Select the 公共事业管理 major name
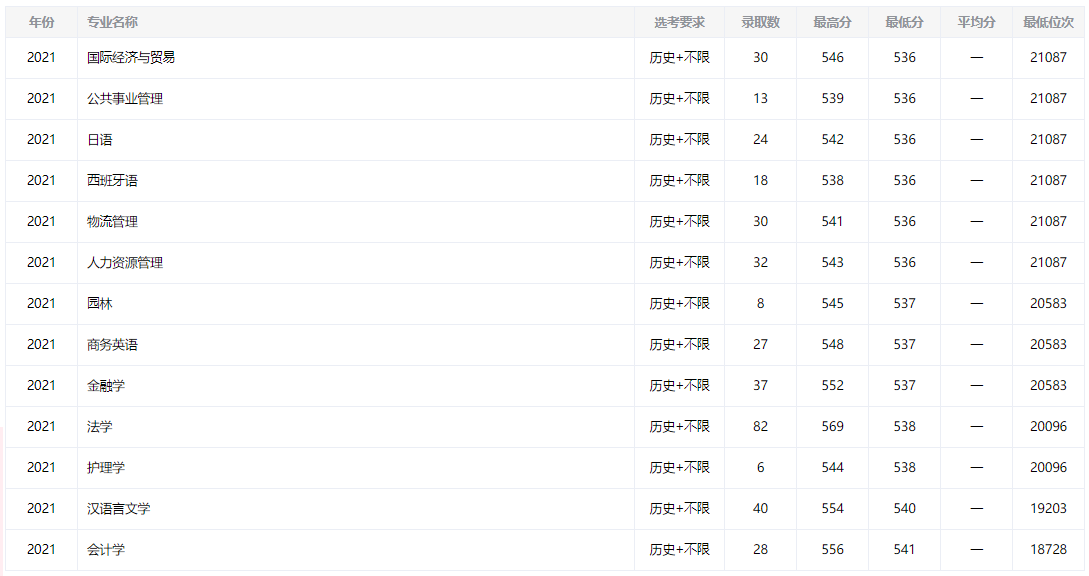Viewport: 1089px width, 576px height. [x=125, y=99]
